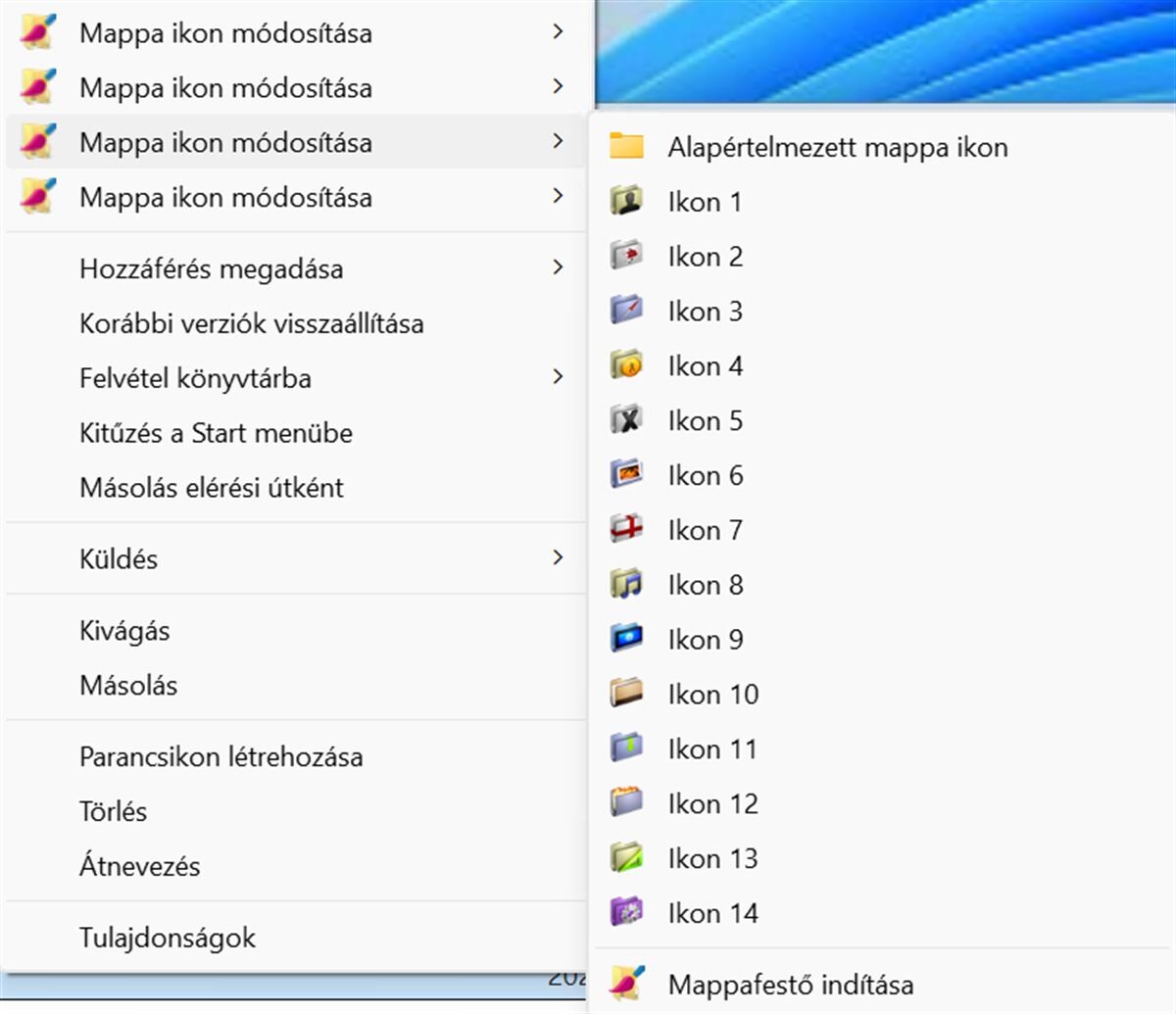Image resolution: width=1176 pixels, height=1014 pixels.
Task: Choose the purple flower folder Ikon 14
Action: (x=710, y=912)
